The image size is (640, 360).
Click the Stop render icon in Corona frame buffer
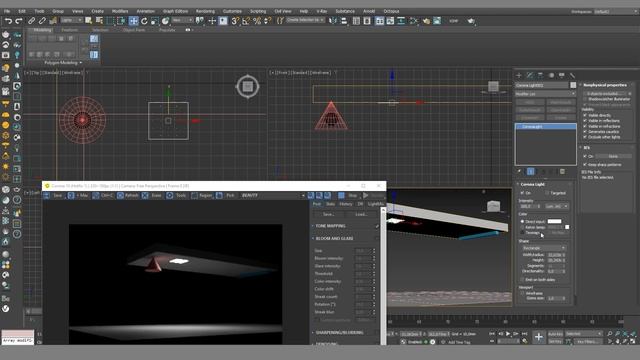tap(341, 196)
